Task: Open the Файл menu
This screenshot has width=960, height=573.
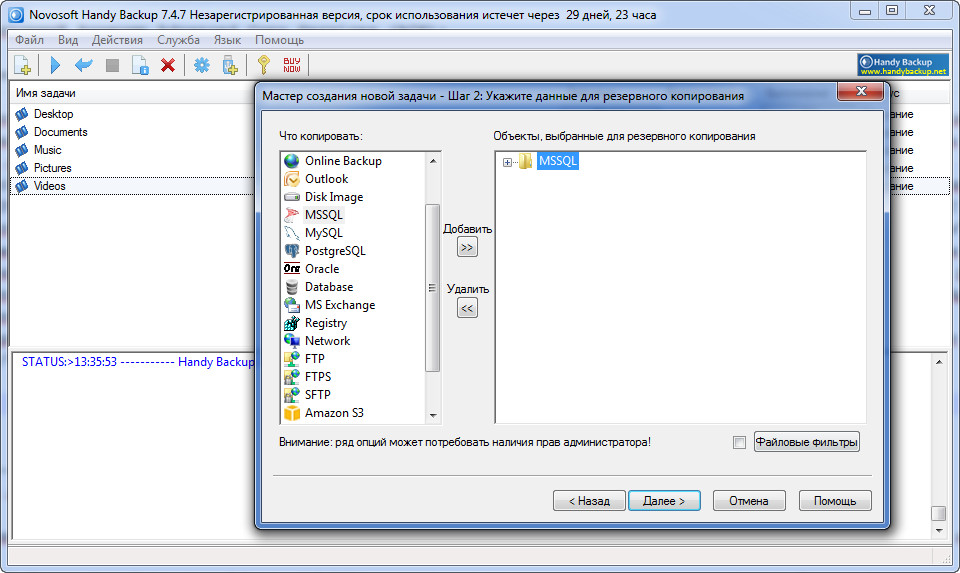Action: pyautogui.click(x=29, y=40)
